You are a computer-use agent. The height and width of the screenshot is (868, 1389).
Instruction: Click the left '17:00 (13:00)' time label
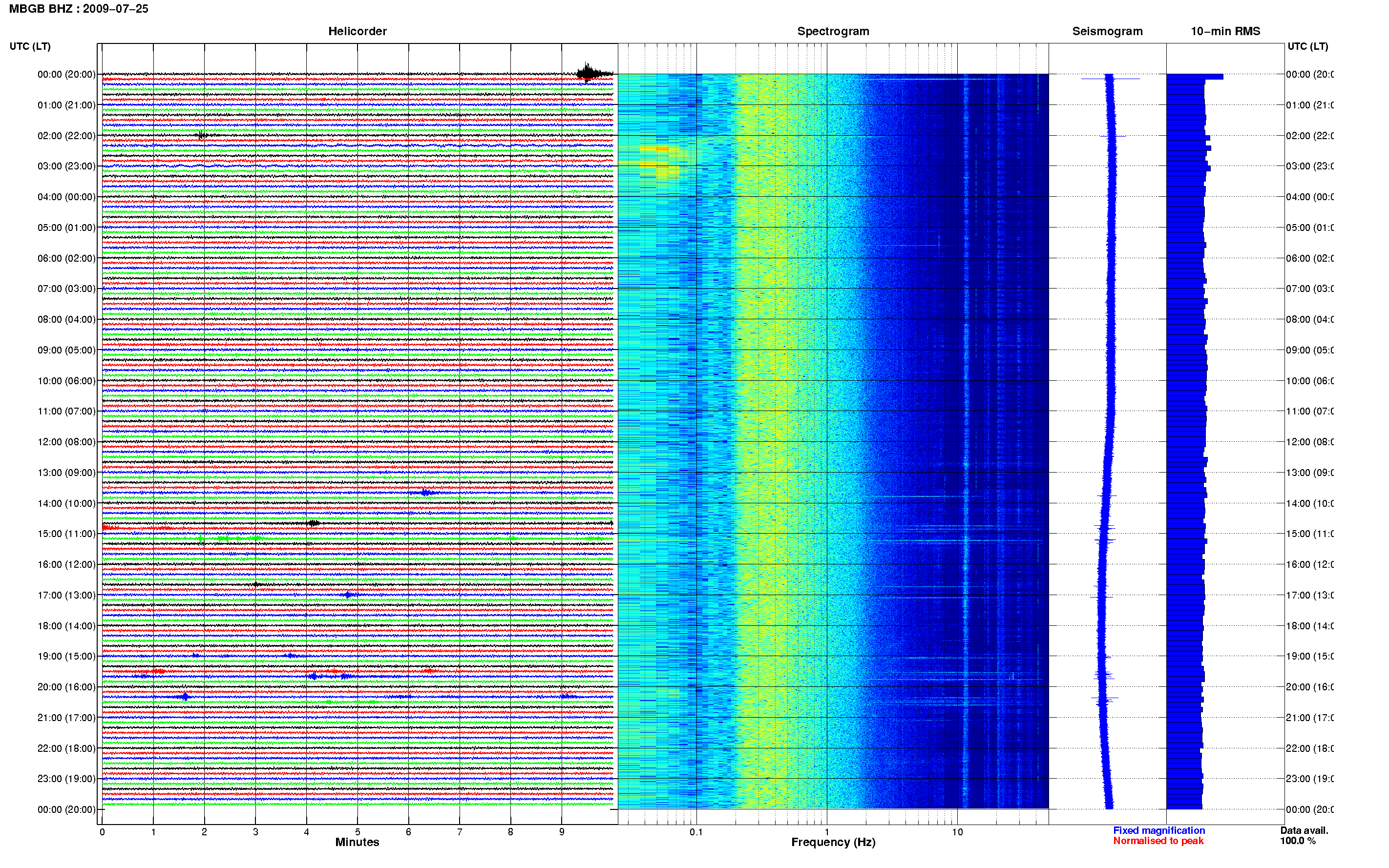[66, 595]
